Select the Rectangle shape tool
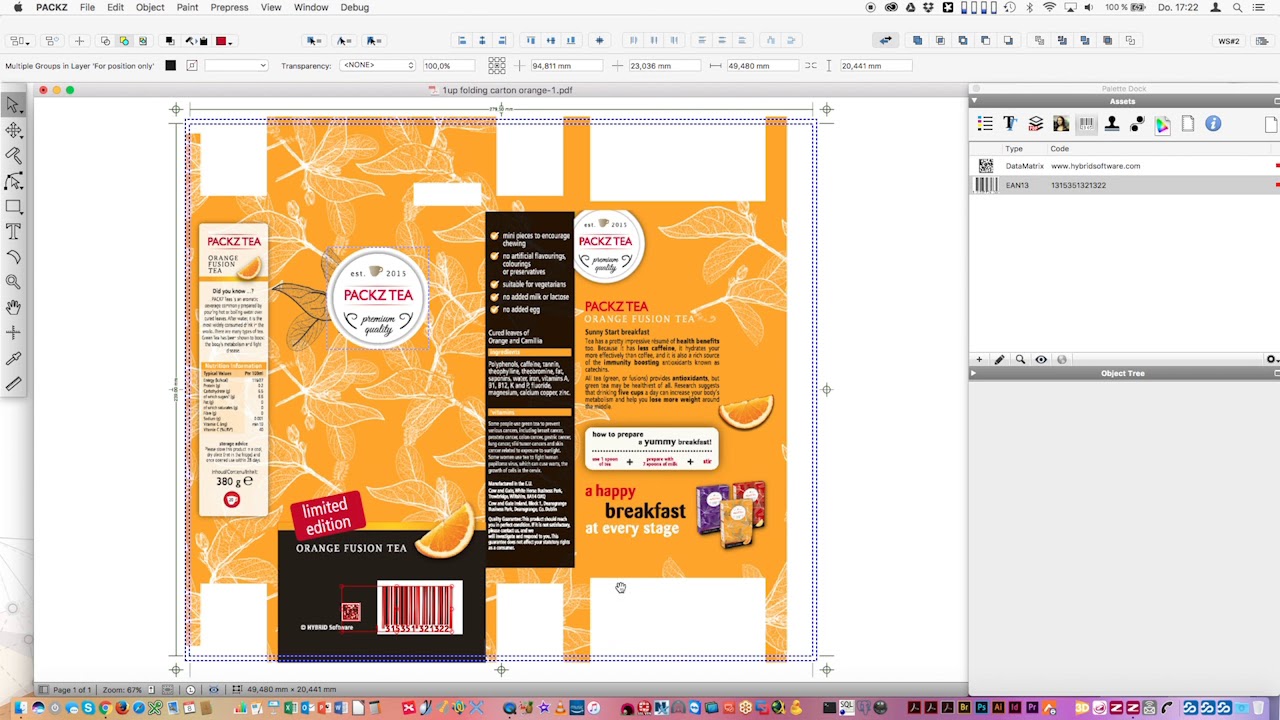Viewport: 1280px width, 720px height. point(14,206)
